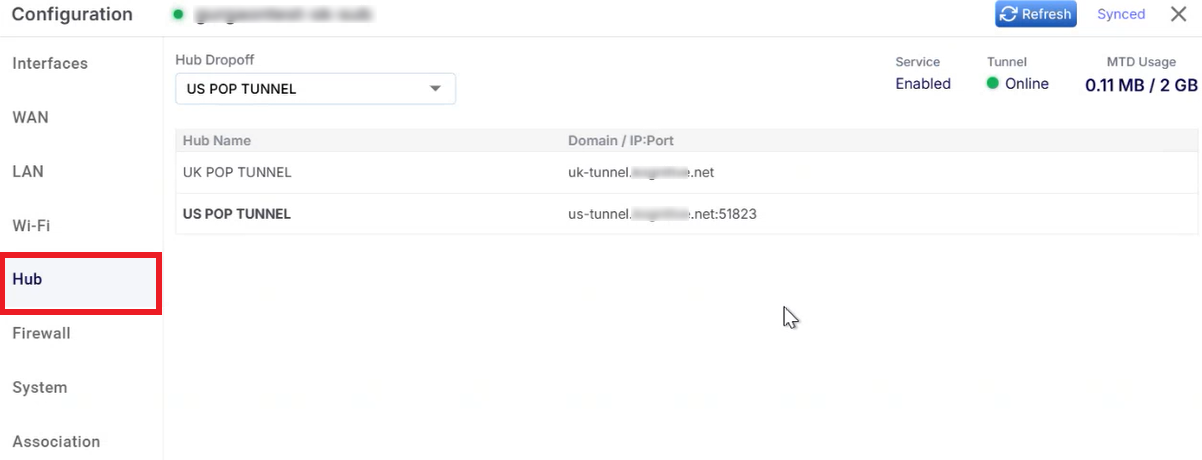Open the Firewall section

pos(41,333)
